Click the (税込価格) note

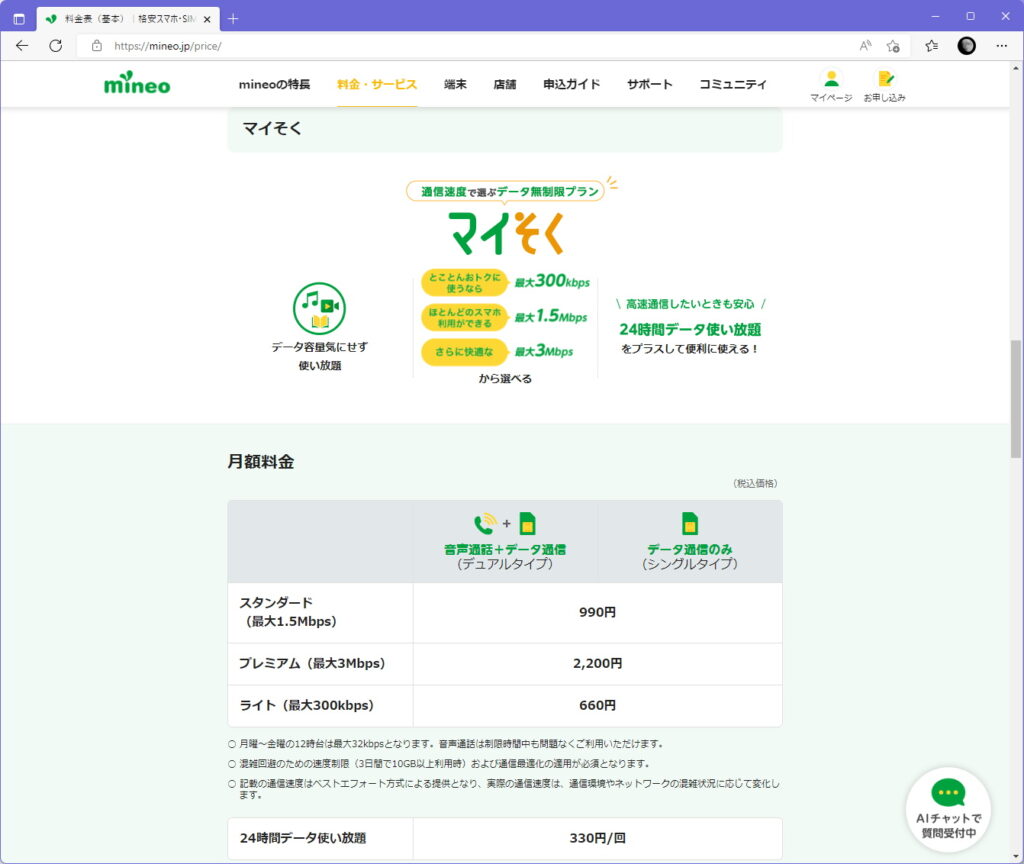pos(755,483)
